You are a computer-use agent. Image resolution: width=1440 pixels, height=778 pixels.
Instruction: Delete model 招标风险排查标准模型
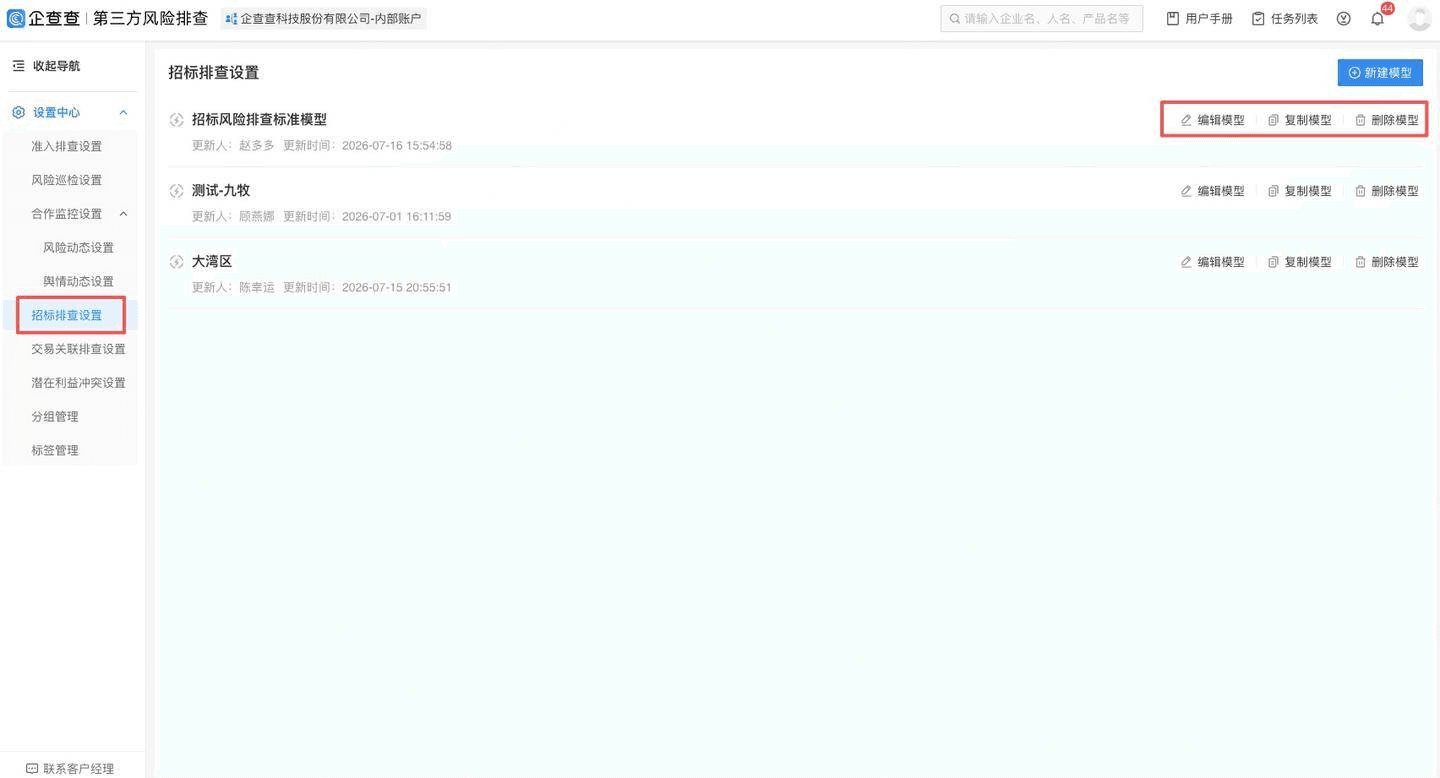pos(1387,120)
